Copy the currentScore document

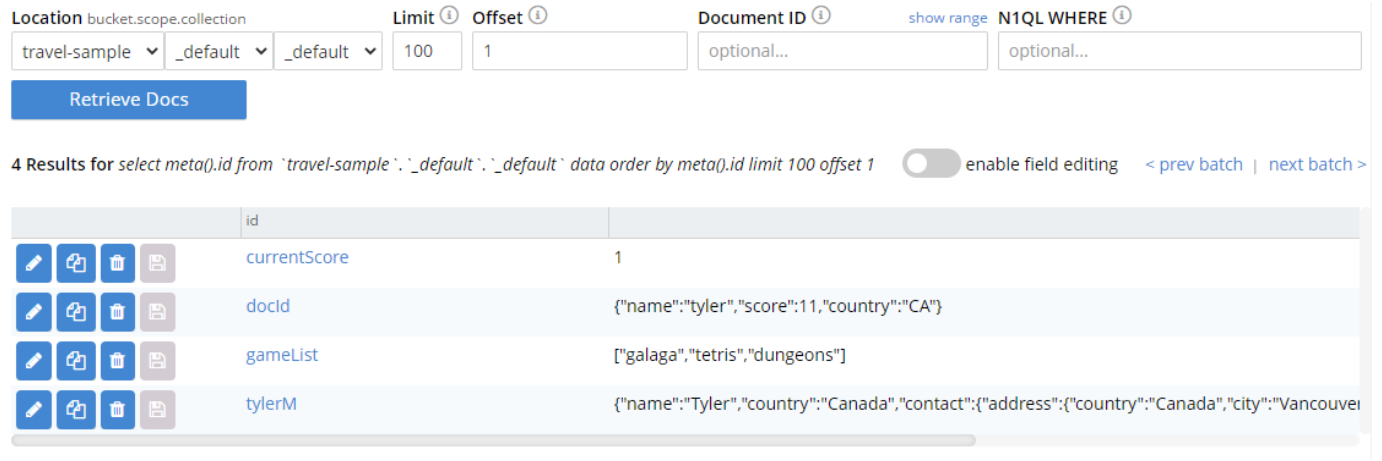click(x=76, y=263)
